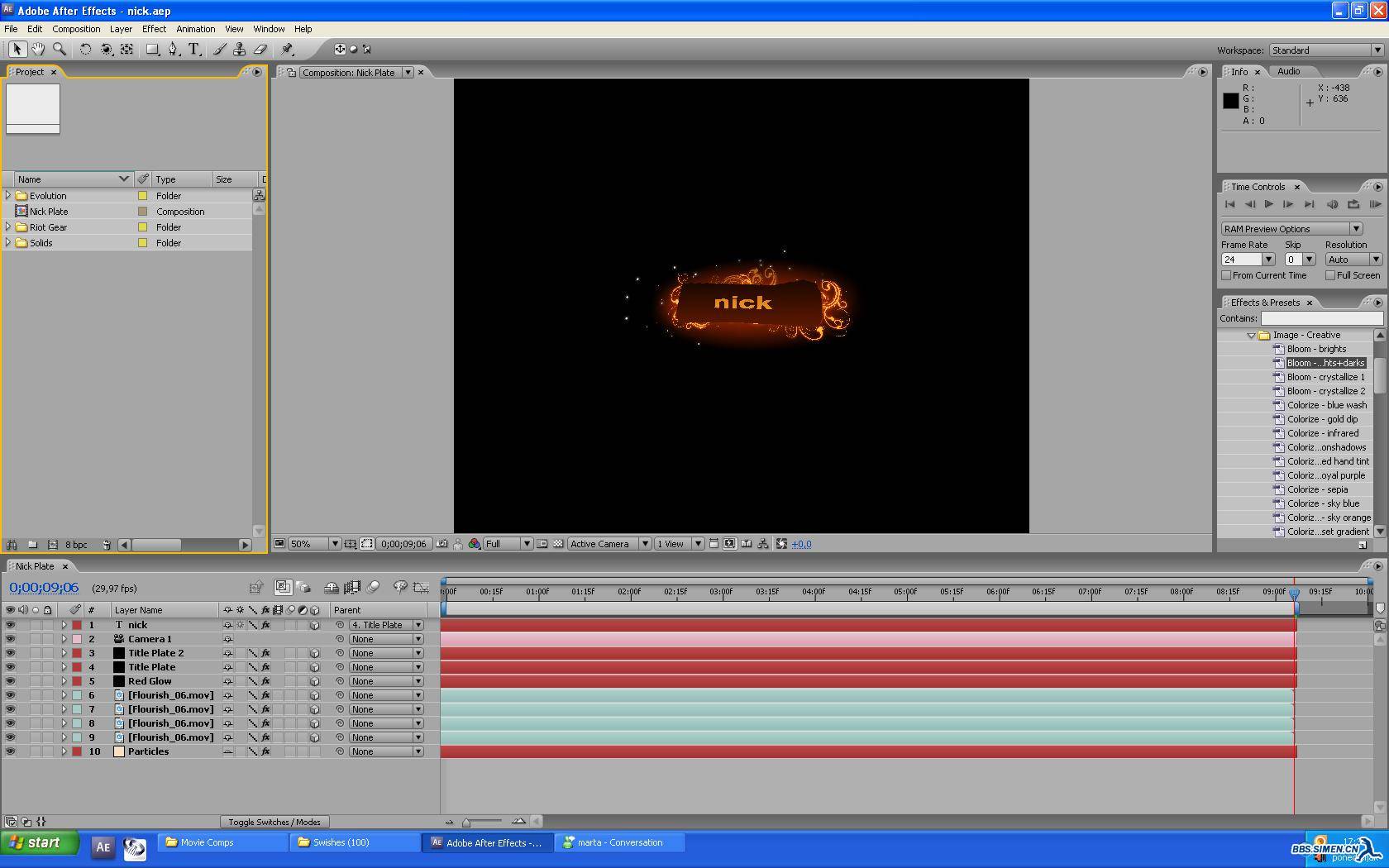Click the Windows start button
1389x868 pixels.
click(40, 842)
